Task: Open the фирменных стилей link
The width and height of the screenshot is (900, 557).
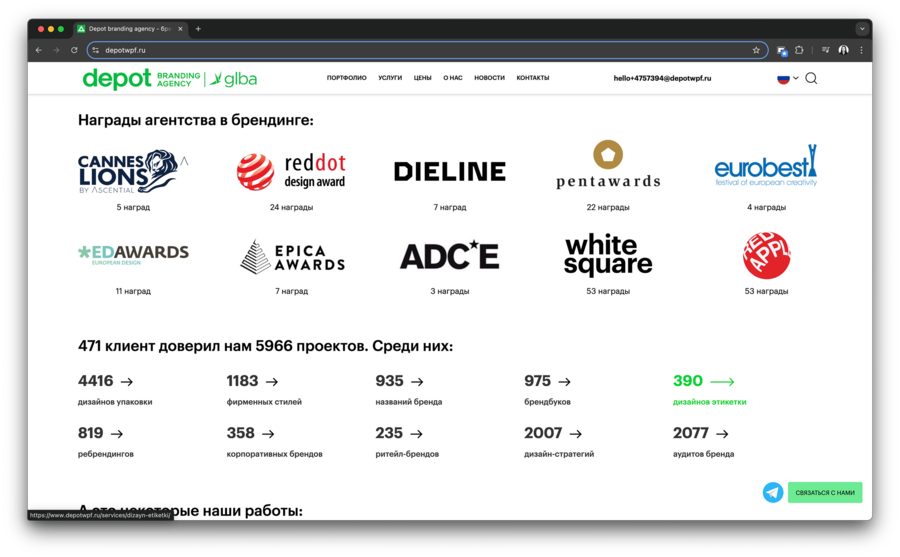Action: [x=264, y=402]
